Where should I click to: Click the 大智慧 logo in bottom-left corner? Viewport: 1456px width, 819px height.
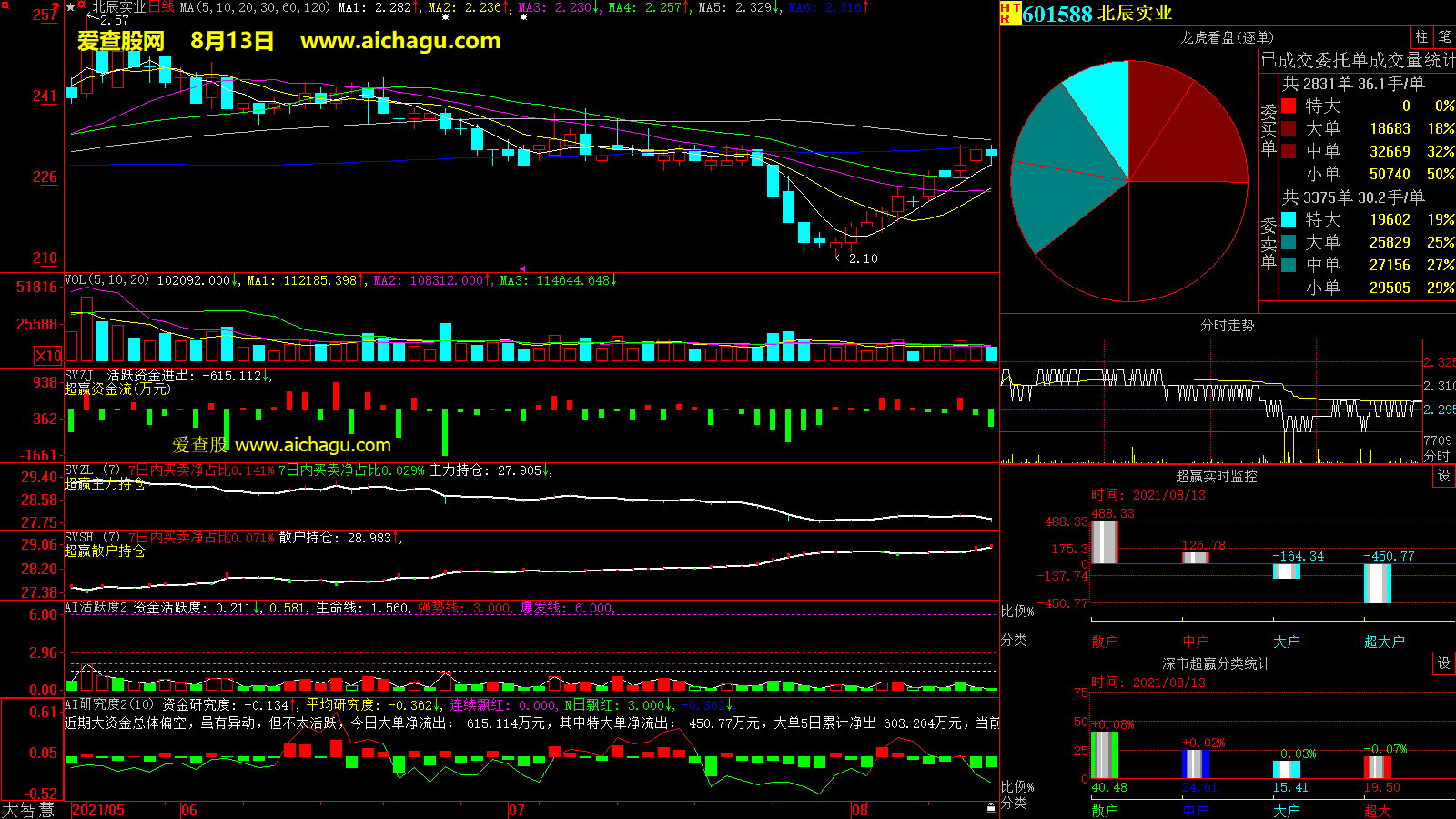tap(28, 810)
